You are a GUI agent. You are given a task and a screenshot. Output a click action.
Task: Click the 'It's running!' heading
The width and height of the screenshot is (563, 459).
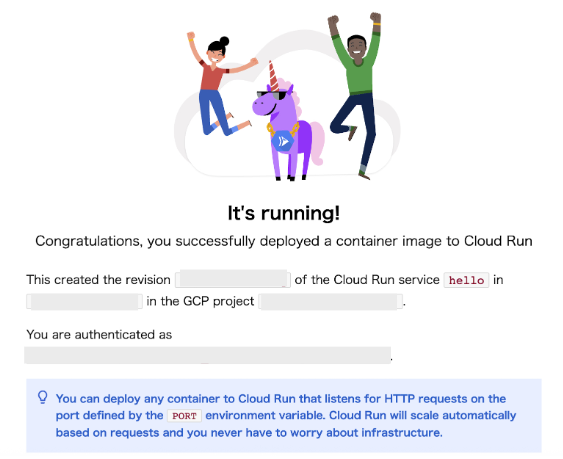284,213
